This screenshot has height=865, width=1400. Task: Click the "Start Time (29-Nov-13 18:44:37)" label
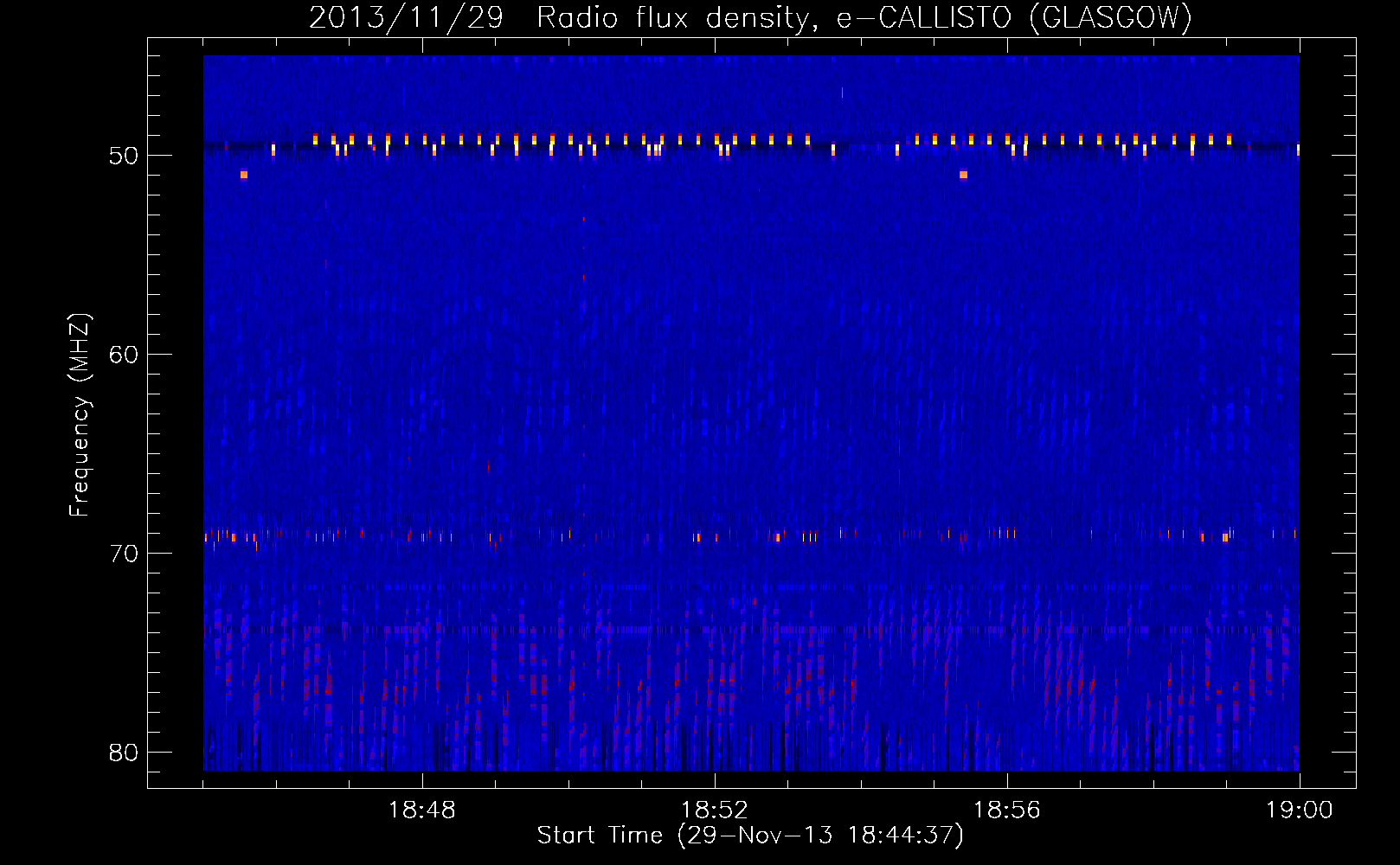point(750,836)
